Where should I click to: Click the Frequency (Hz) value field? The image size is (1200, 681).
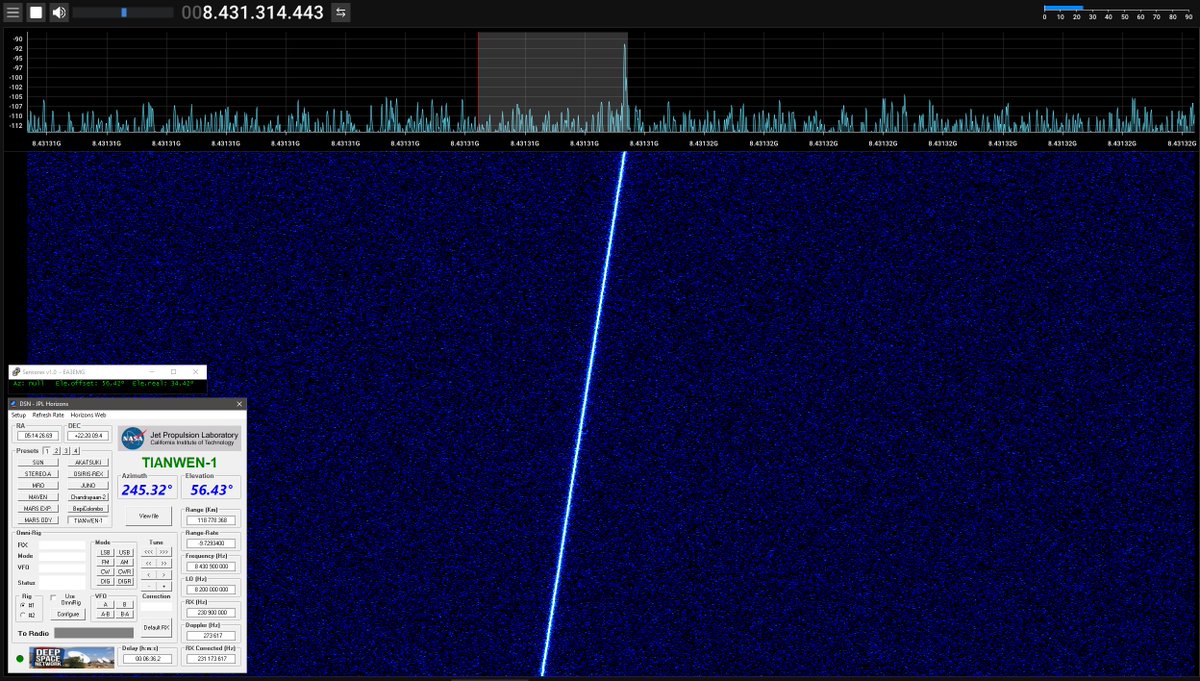pyautogui.click(x=211, y=567)
